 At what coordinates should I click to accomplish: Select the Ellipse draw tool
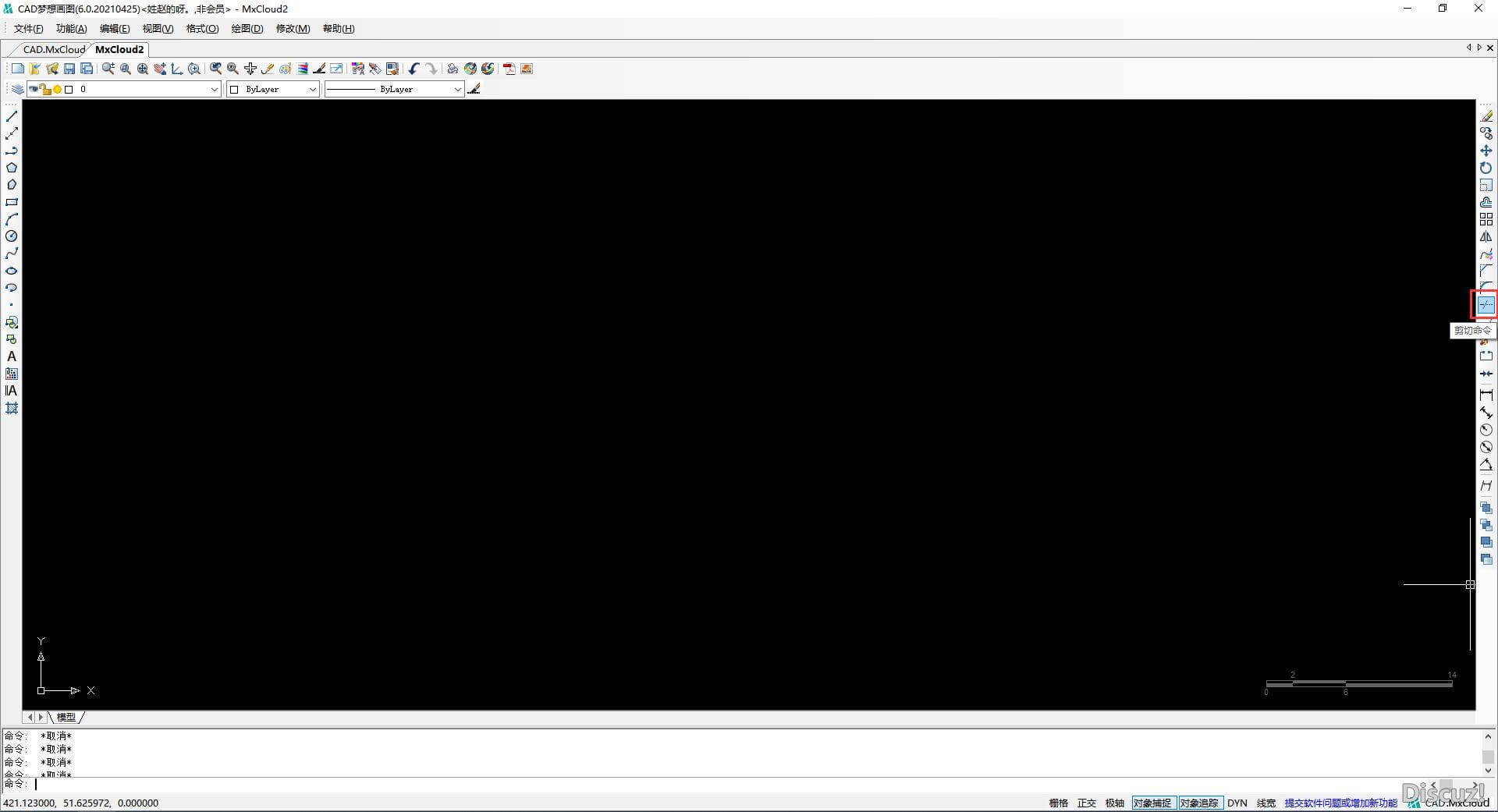click(12, 271)
